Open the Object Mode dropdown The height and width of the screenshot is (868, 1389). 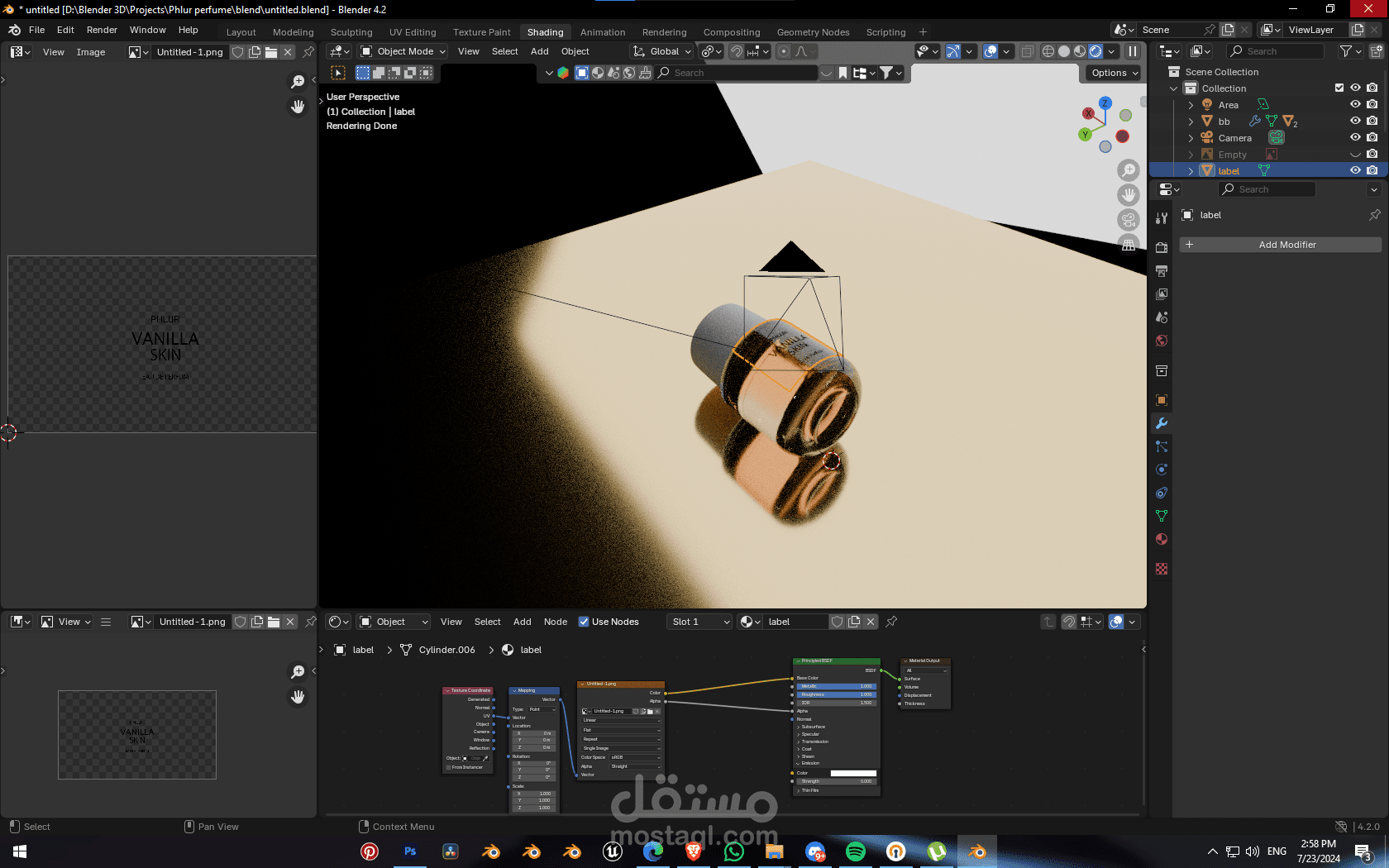click(403, 51)
